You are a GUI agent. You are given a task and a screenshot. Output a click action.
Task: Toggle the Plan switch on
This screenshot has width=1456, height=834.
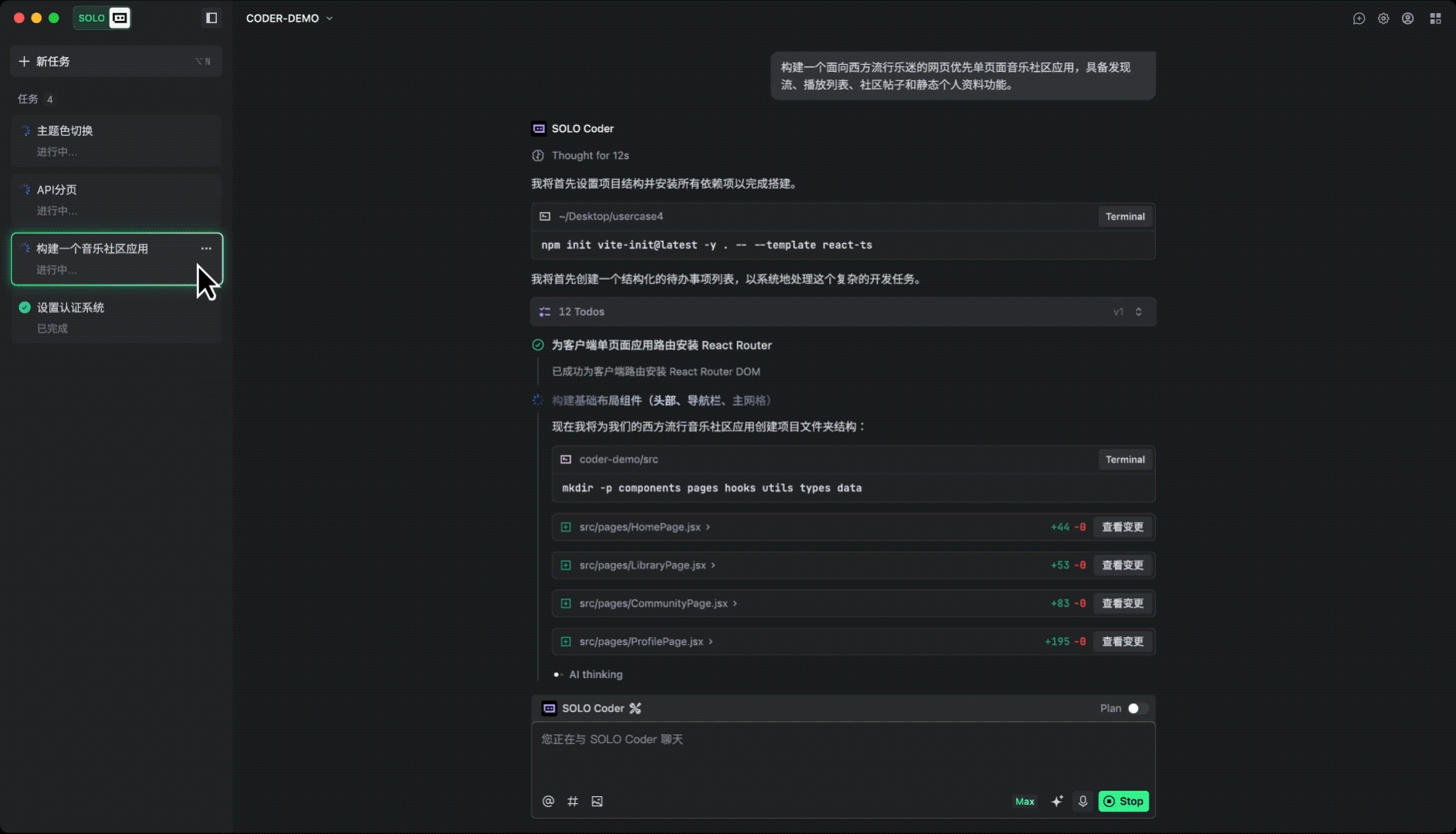pyautogui.click(x=1133, y=707)
